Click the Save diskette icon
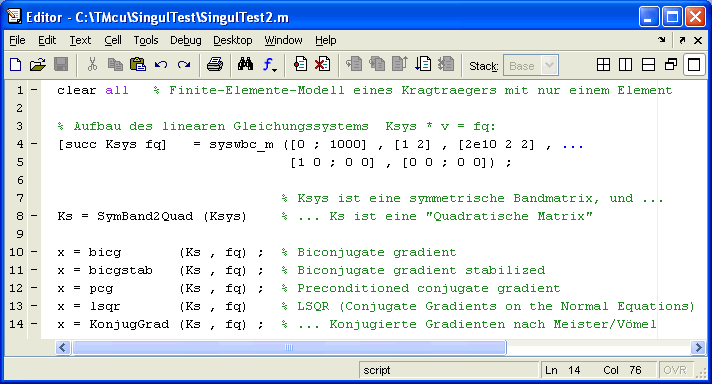 (61, 65)
